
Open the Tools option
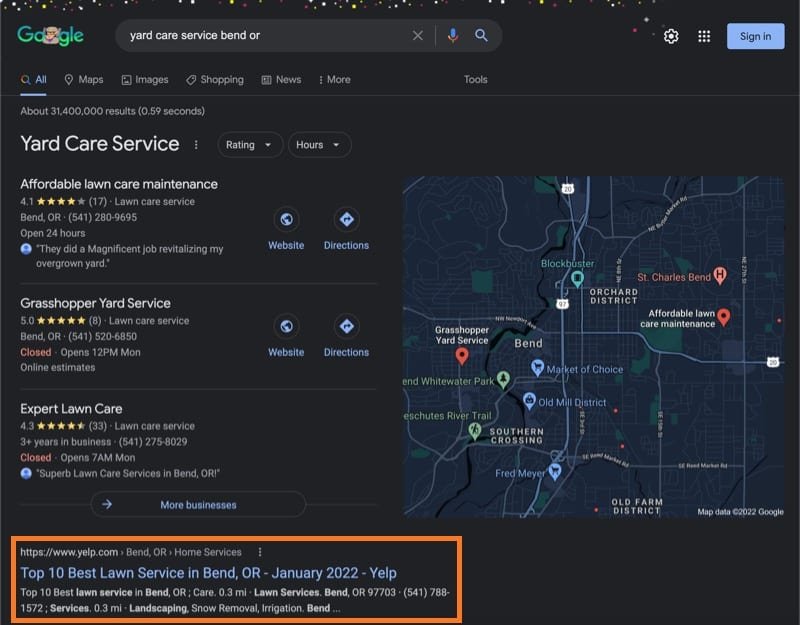[x=476, y=80]
